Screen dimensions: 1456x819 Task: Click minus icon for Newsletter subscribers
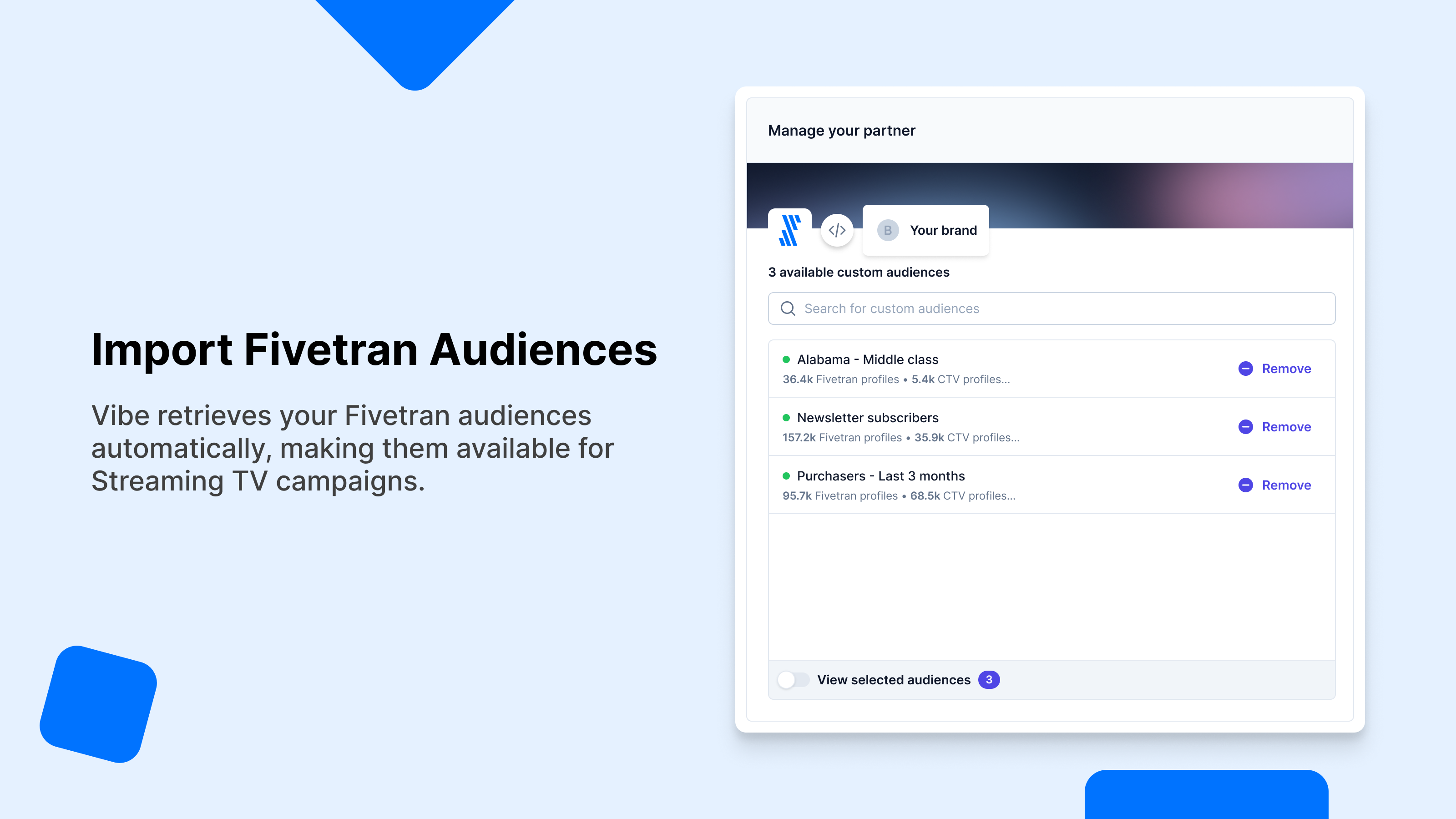(x=1245, y=427)
